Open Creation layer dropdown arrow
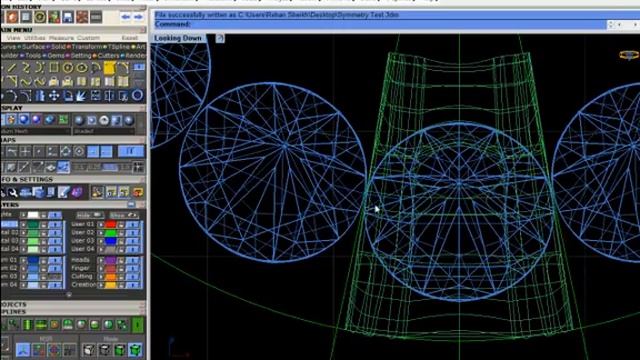 coord(101,285)
